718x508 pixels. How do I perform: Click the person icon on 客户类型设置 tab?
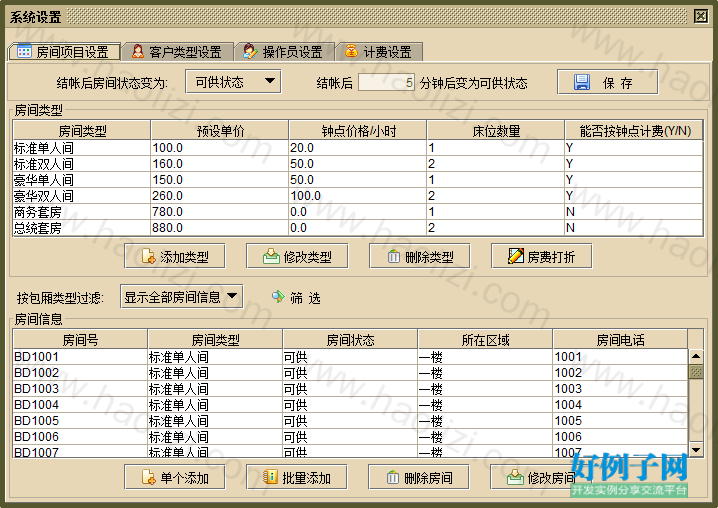[x=137, y=51]
